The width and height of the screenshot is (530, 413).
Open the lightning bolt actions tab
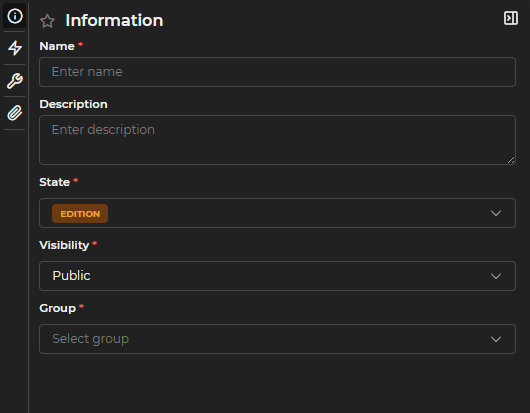[x=15, y=48]
